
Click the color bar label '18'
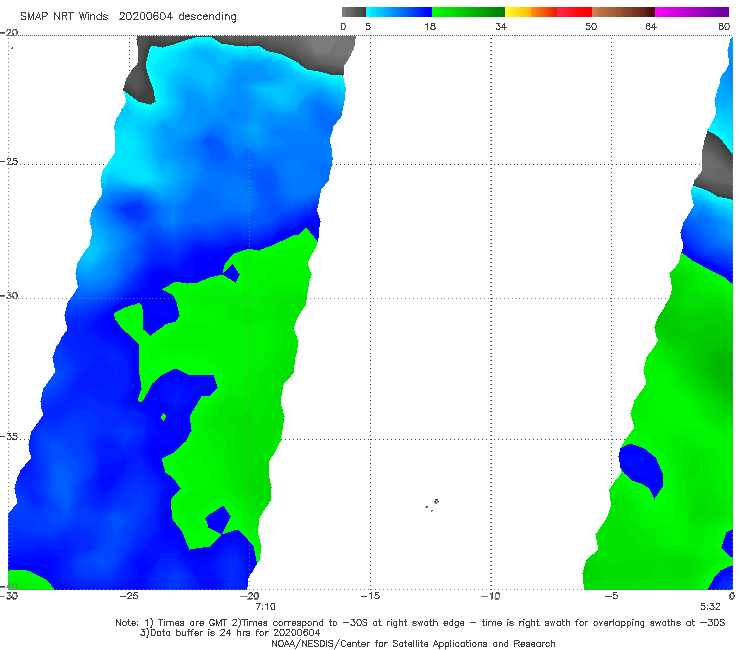[430, 26]
